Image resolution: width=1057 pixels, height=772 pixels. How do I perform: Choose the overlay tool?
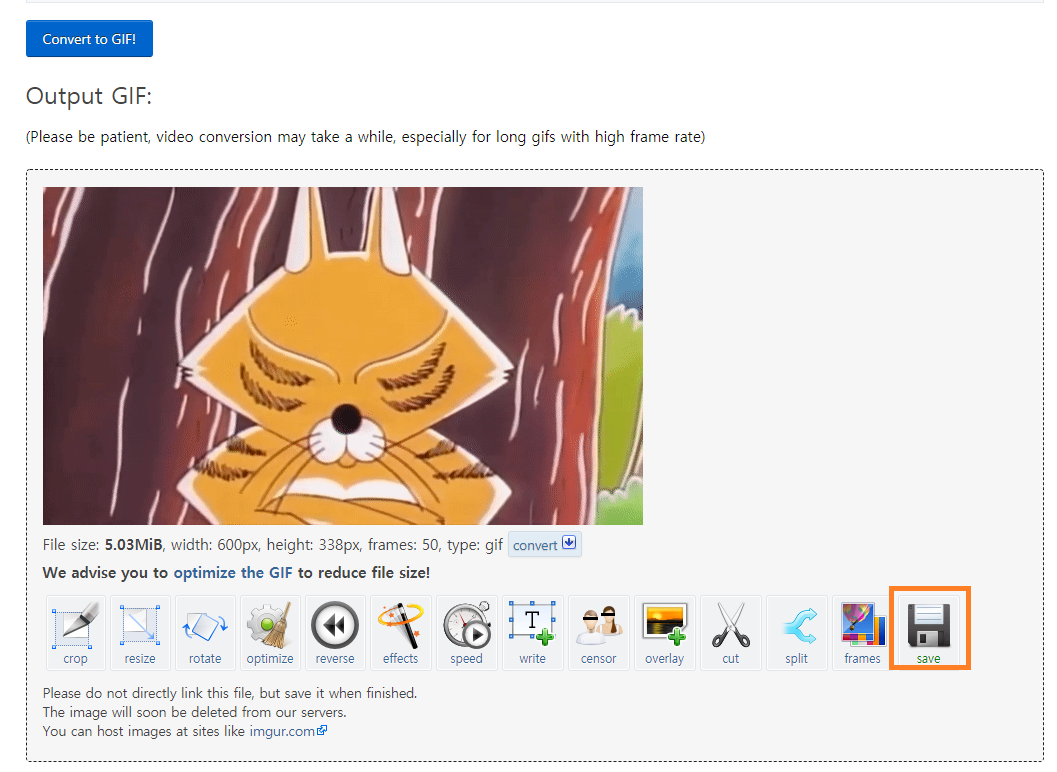pos(665,632)
